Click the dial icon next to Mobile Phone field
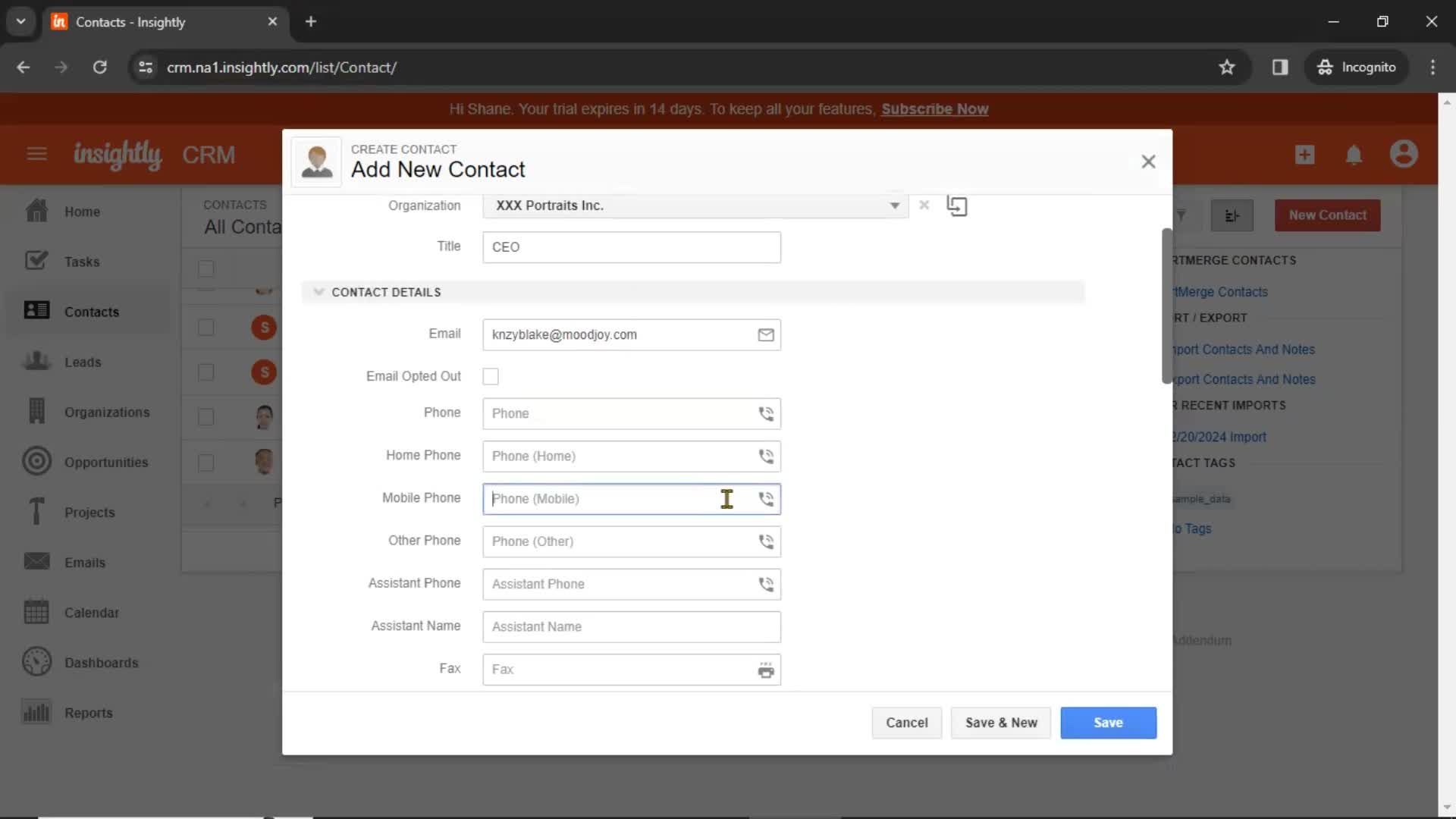Screen dimensions: 1456x819 (x=765, y=498)
